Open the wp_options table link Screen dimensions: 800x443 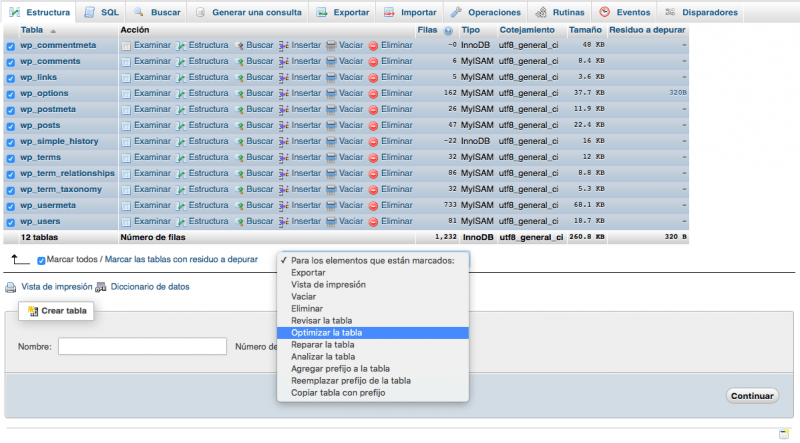[44, 93]
